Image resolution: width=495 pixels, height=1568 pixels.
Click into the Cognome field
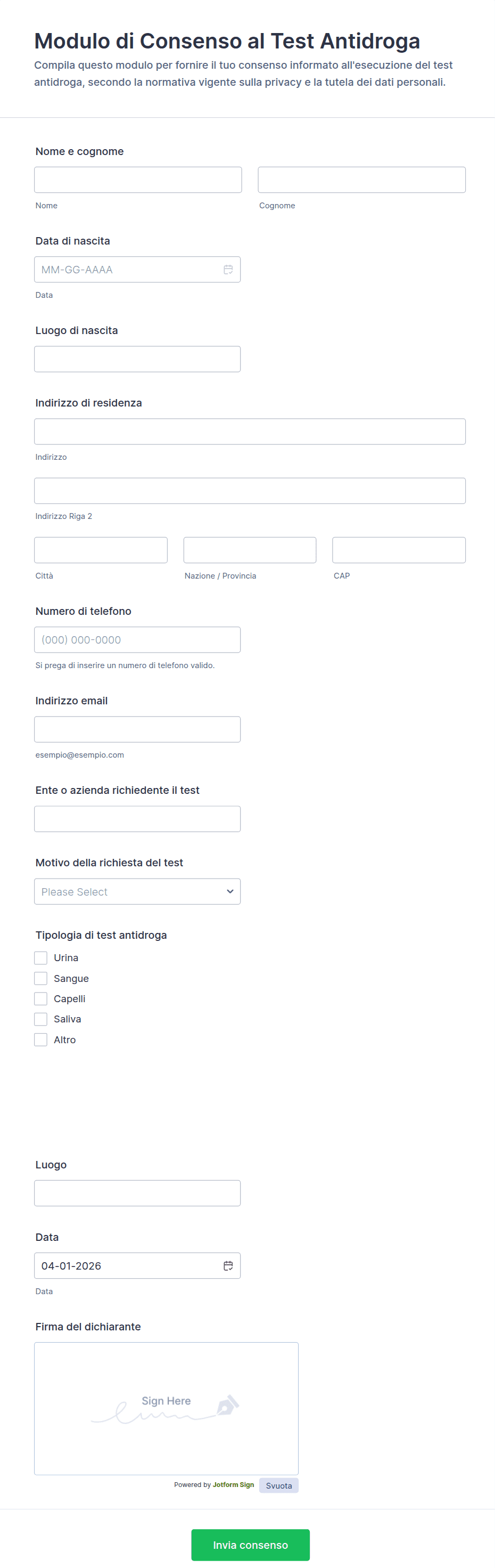pos(361,180)
